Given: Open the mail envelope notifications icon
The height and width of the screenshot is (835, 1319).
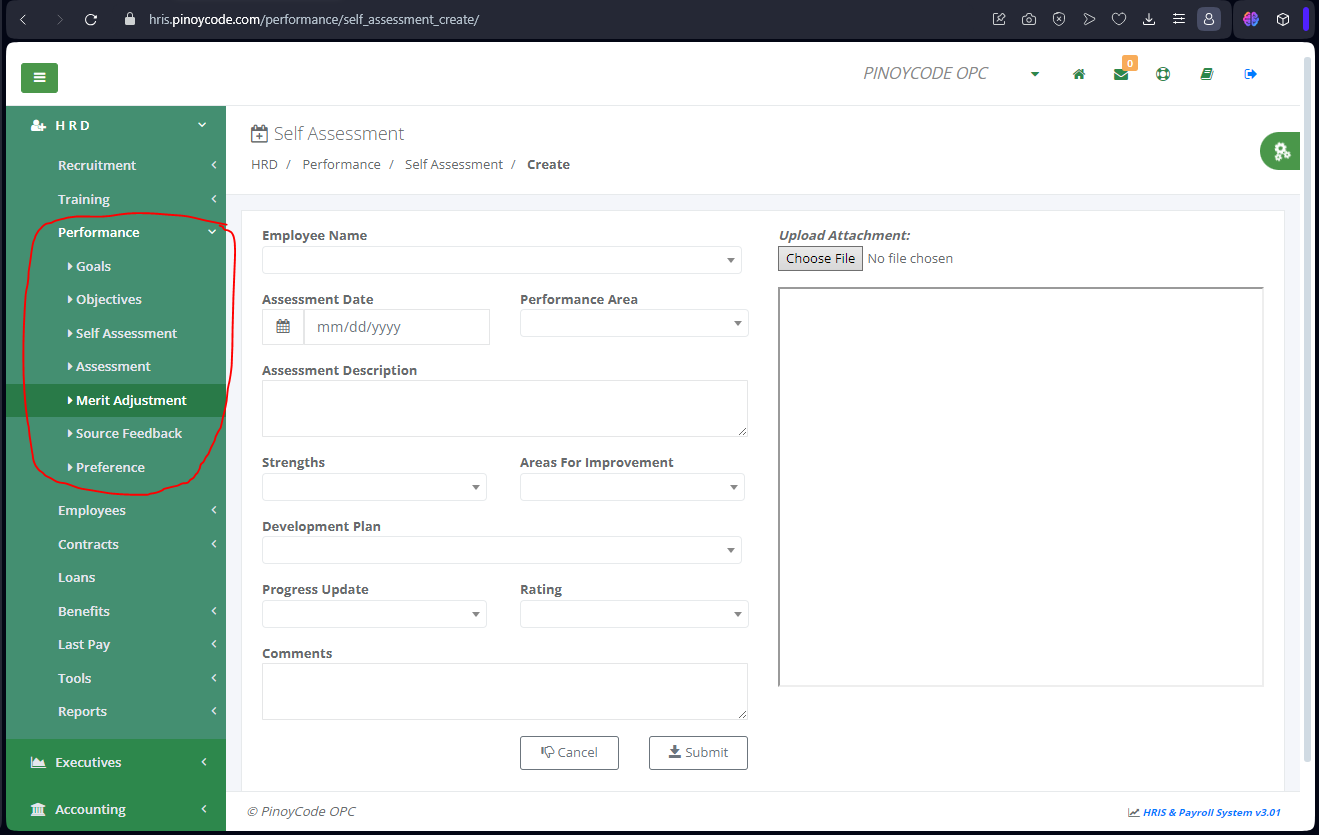Looking at the screenshot, I should 1121,74.
